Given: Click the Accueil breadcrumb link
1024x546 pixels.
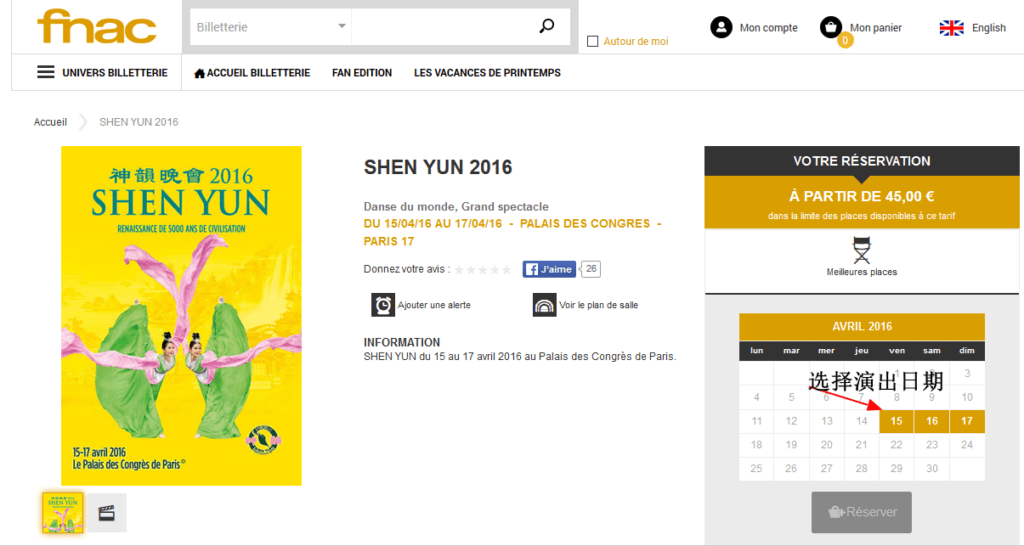Looking at the screenshot, I should 50,122.
